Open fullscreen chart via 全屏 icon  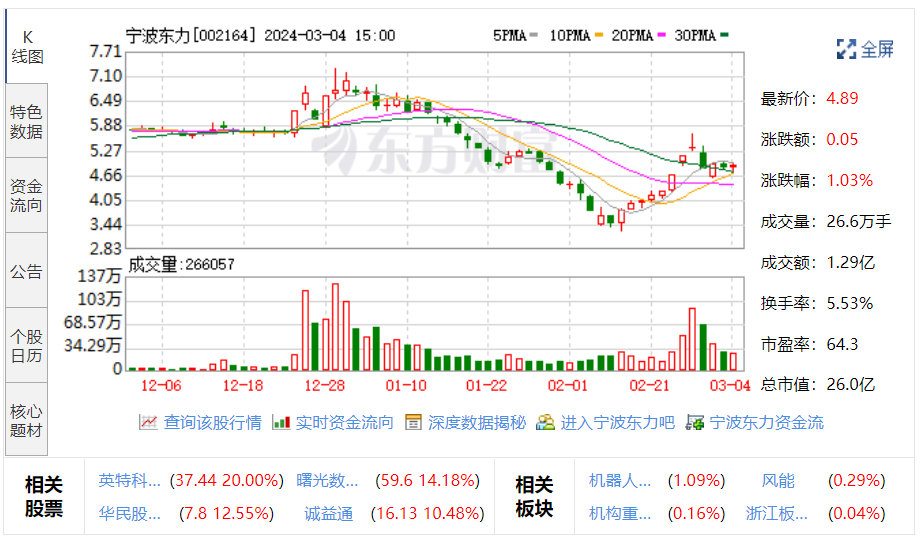(x=846, y=49)
